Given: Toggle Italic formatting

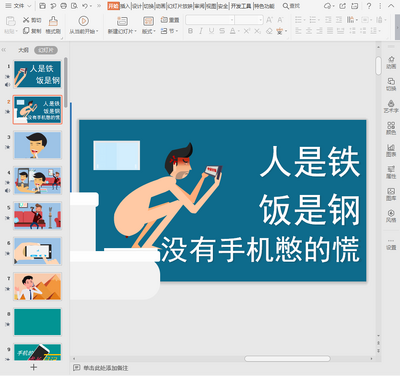Looking at the screenshot, I should [201, 31].
